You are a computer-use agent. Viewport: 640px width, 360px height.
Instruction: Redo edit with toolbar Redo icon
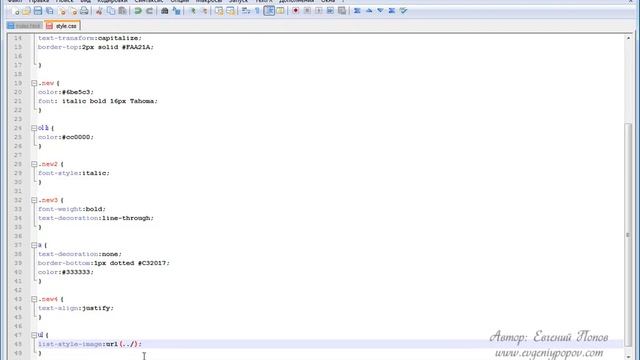[149, 11]
